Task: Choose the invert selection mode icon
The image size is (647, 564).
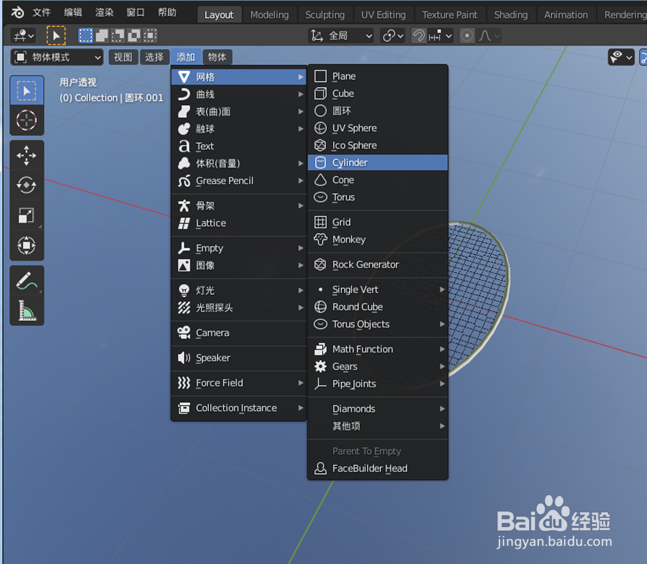Action: click(x=134, y=35)
